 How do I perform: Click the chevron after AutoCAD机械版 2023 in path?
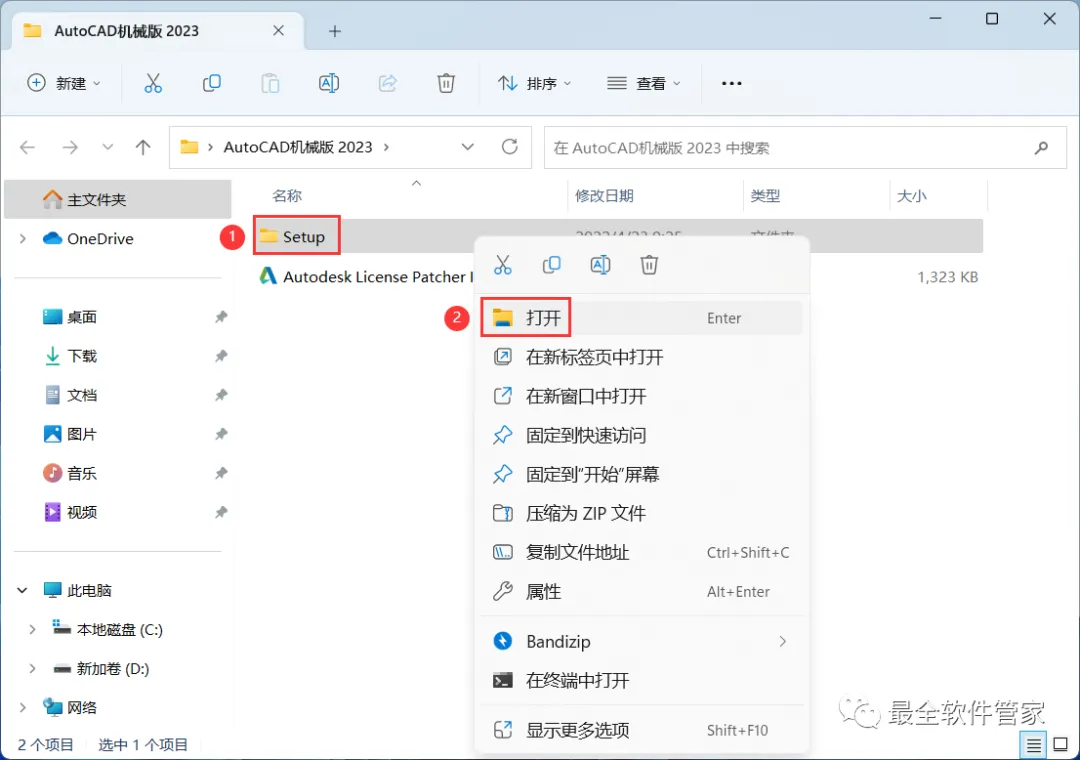pyautogui.click(x=386, y=147)
